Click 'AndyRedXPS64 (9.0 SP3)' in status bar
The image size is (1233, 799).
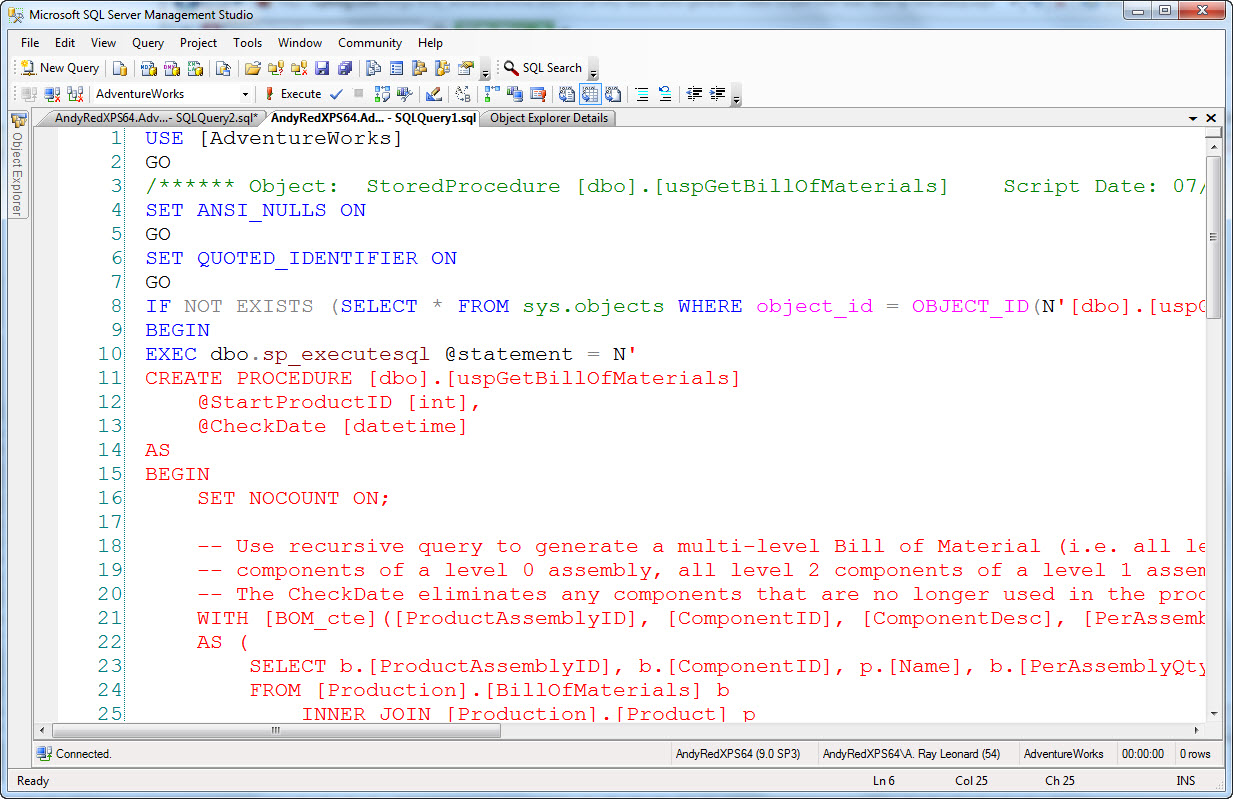(738, 754)
